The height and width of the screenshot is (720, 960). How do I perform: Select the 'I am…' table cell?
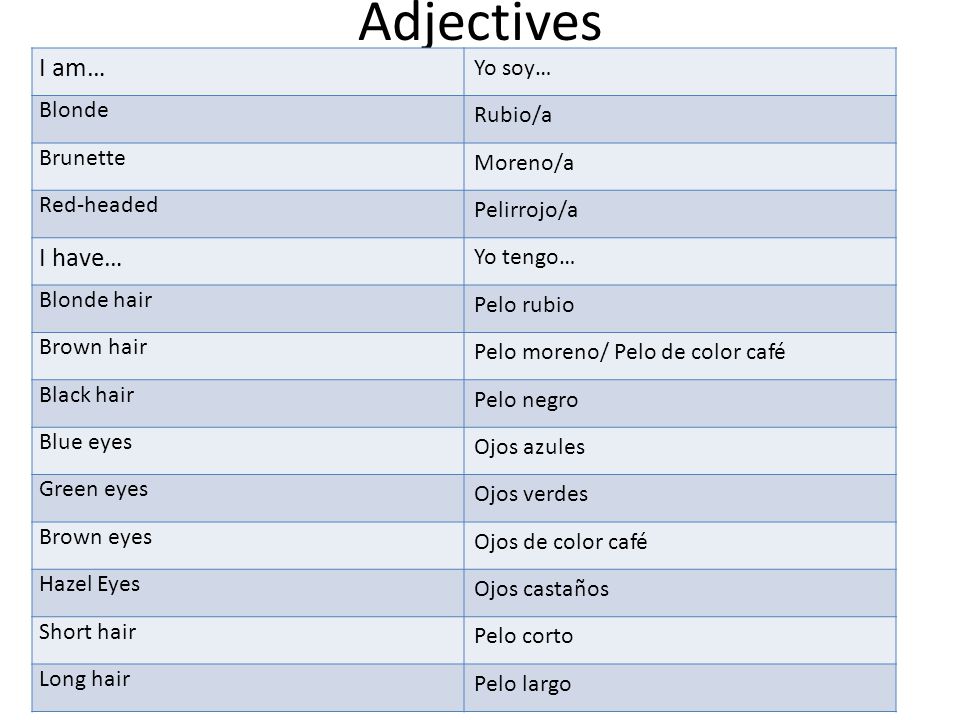click(248, 72)
